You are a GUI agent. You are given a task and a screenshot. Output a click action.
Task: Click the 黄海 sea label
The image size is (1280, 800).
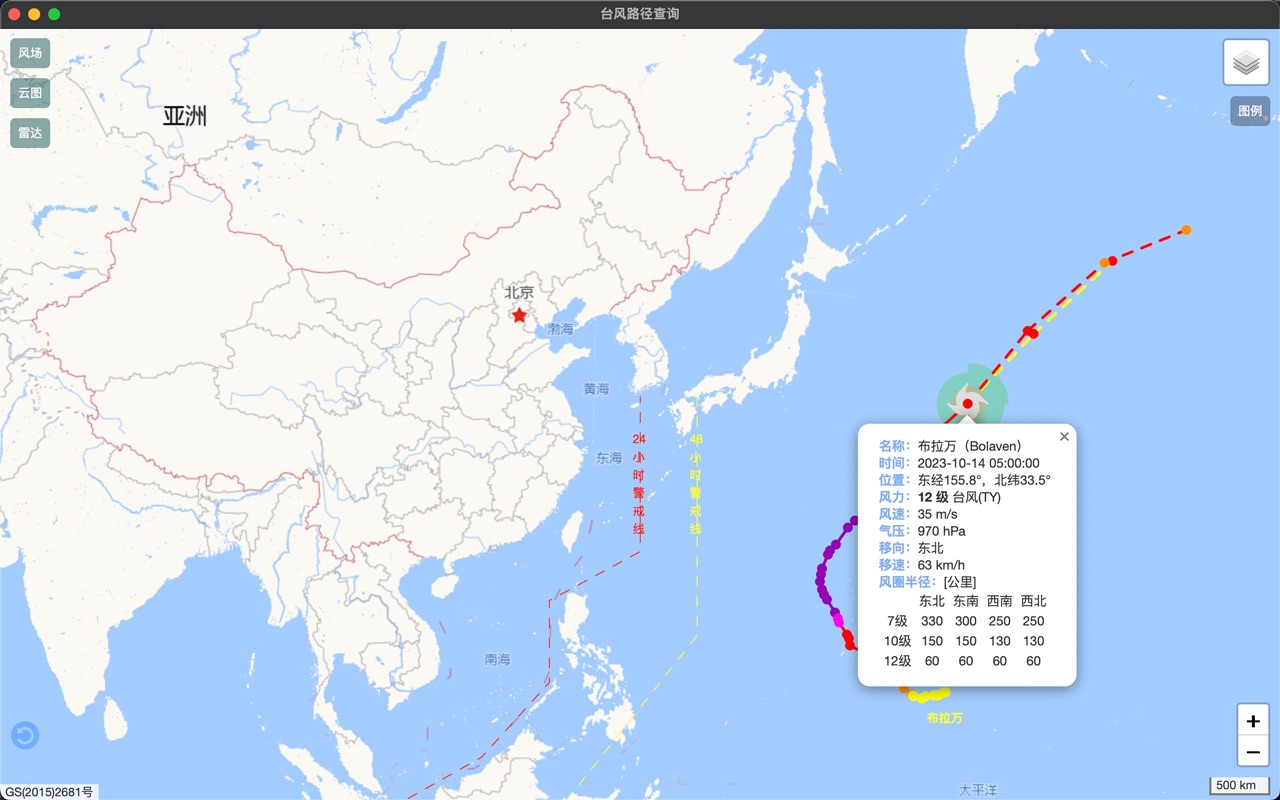click(596, 389)
